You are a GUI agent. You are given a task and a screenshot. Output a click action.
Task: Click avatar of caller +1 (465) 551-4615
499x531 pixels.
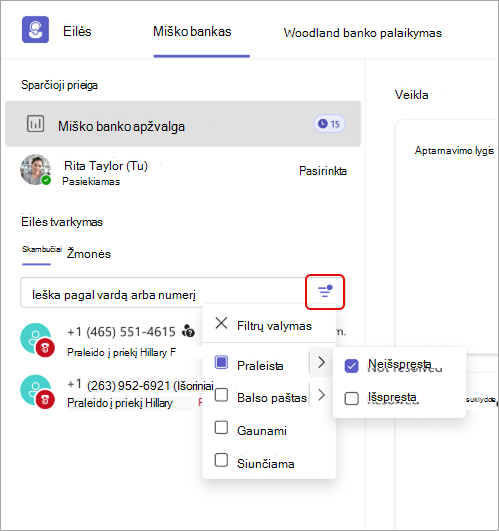point(37,340)
